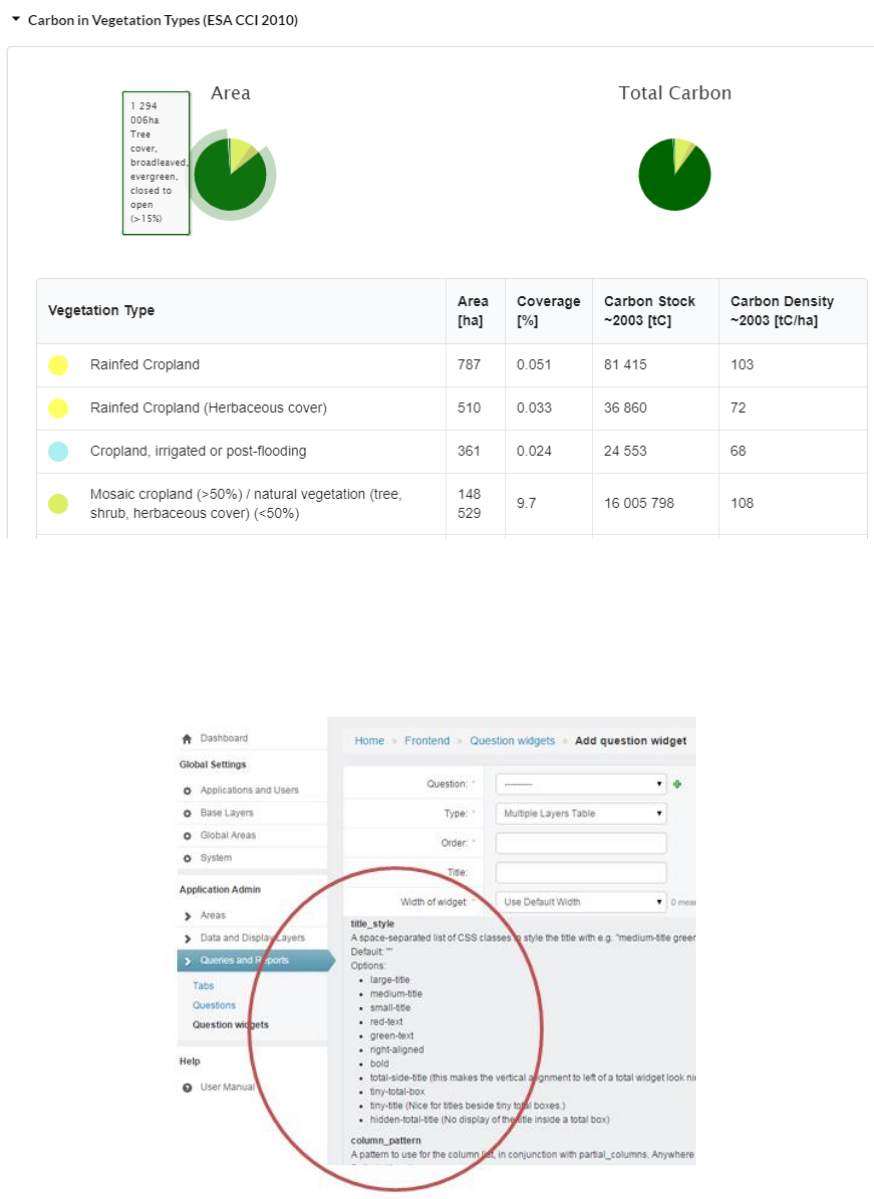Click the Area pie chart
This screenshot has height=1199, width=874.
[x=230, y=175]
